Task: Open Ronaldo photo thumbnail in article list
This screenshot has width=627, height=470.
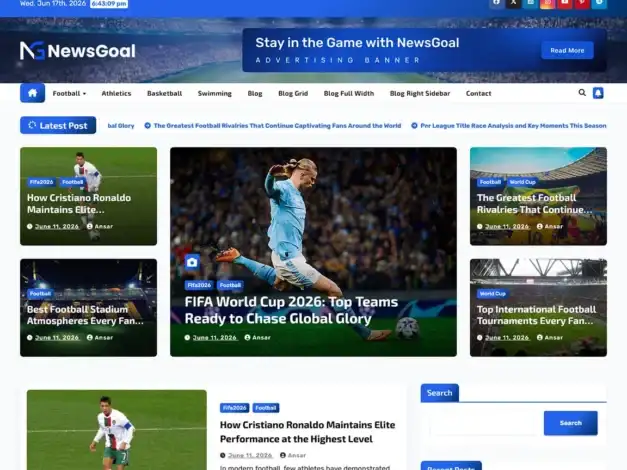Action: click(x=117, y=430)
